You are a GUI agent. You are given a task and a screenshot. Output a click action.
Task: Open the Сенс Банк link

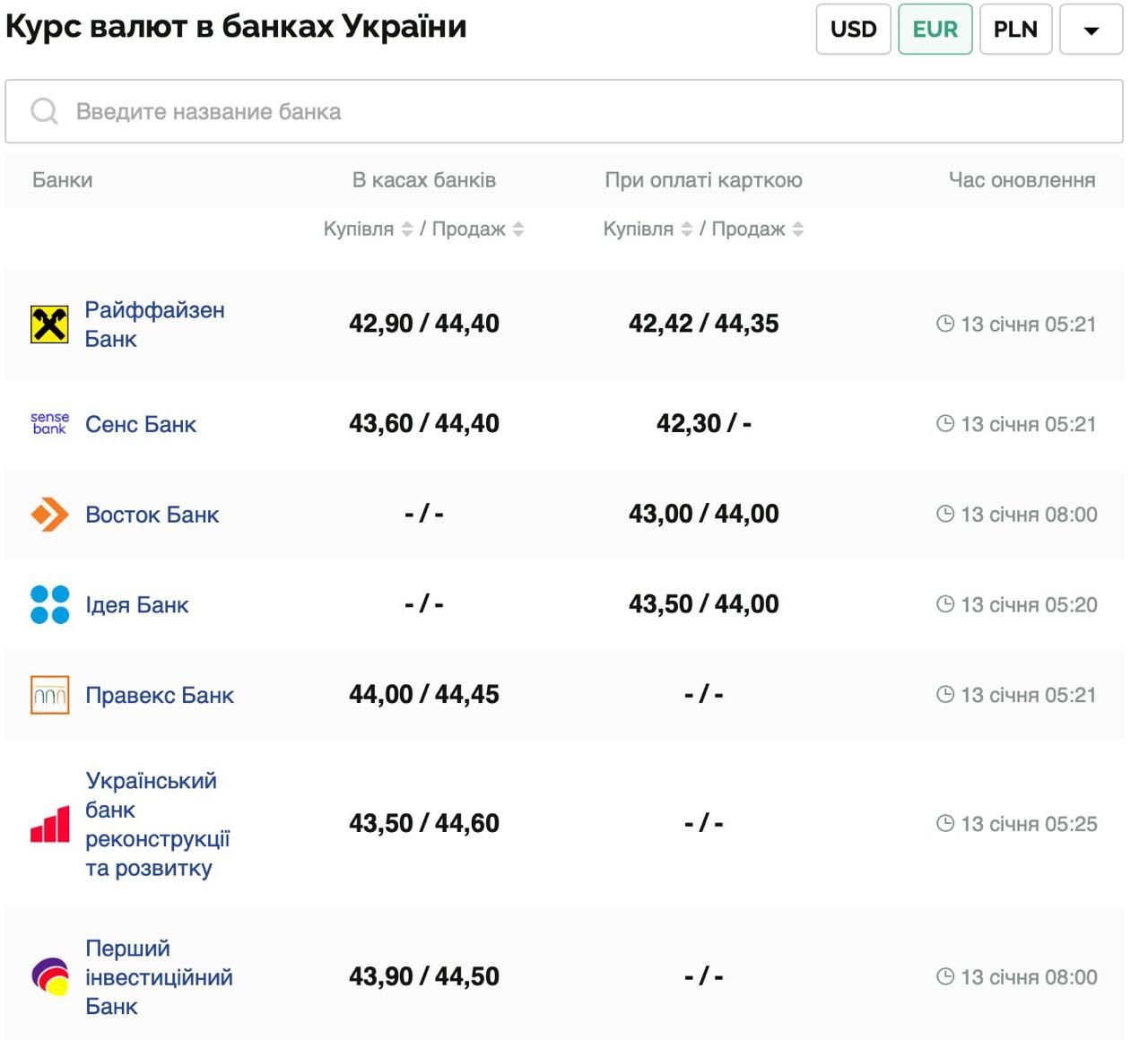pos(141,424)
